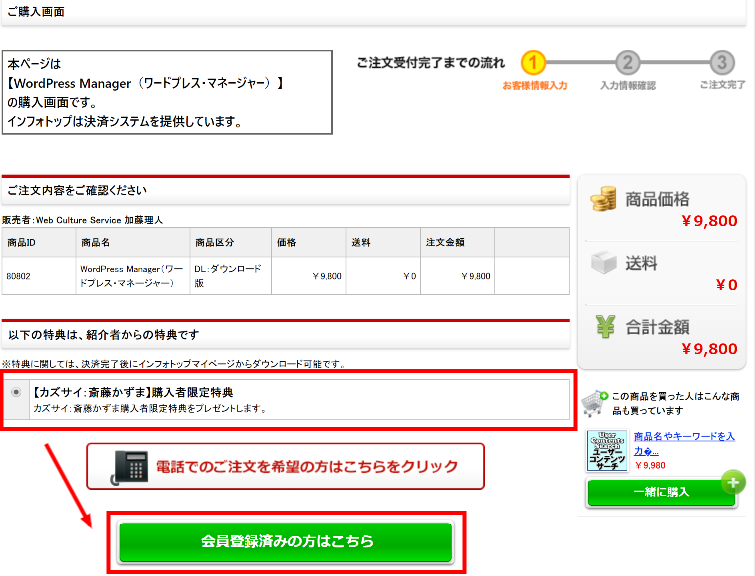
Task: Click the 合計金額 total ￥9,800 in sidebar
Action: click(x=709, y=348)
